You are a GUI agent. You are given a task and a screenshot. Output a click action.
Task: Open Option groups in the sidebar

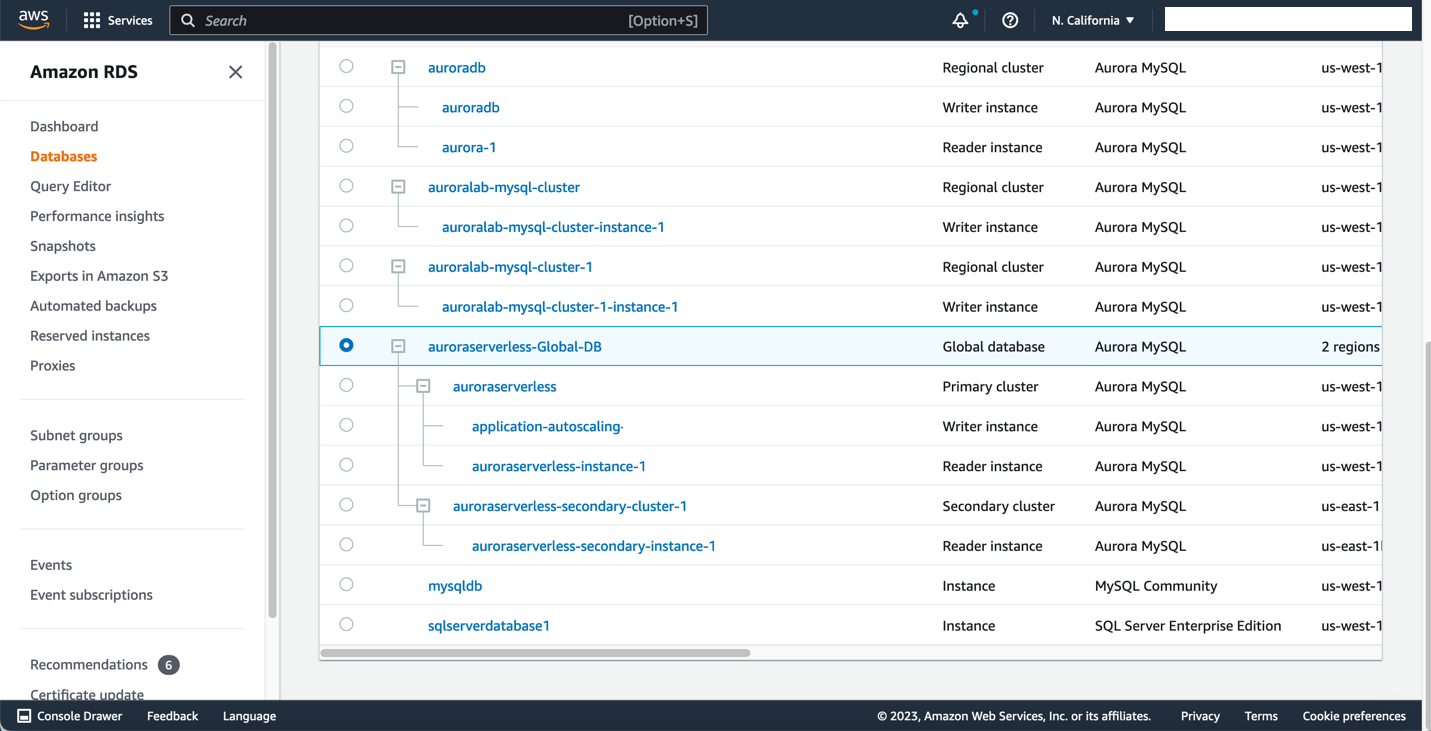(76, 495)
